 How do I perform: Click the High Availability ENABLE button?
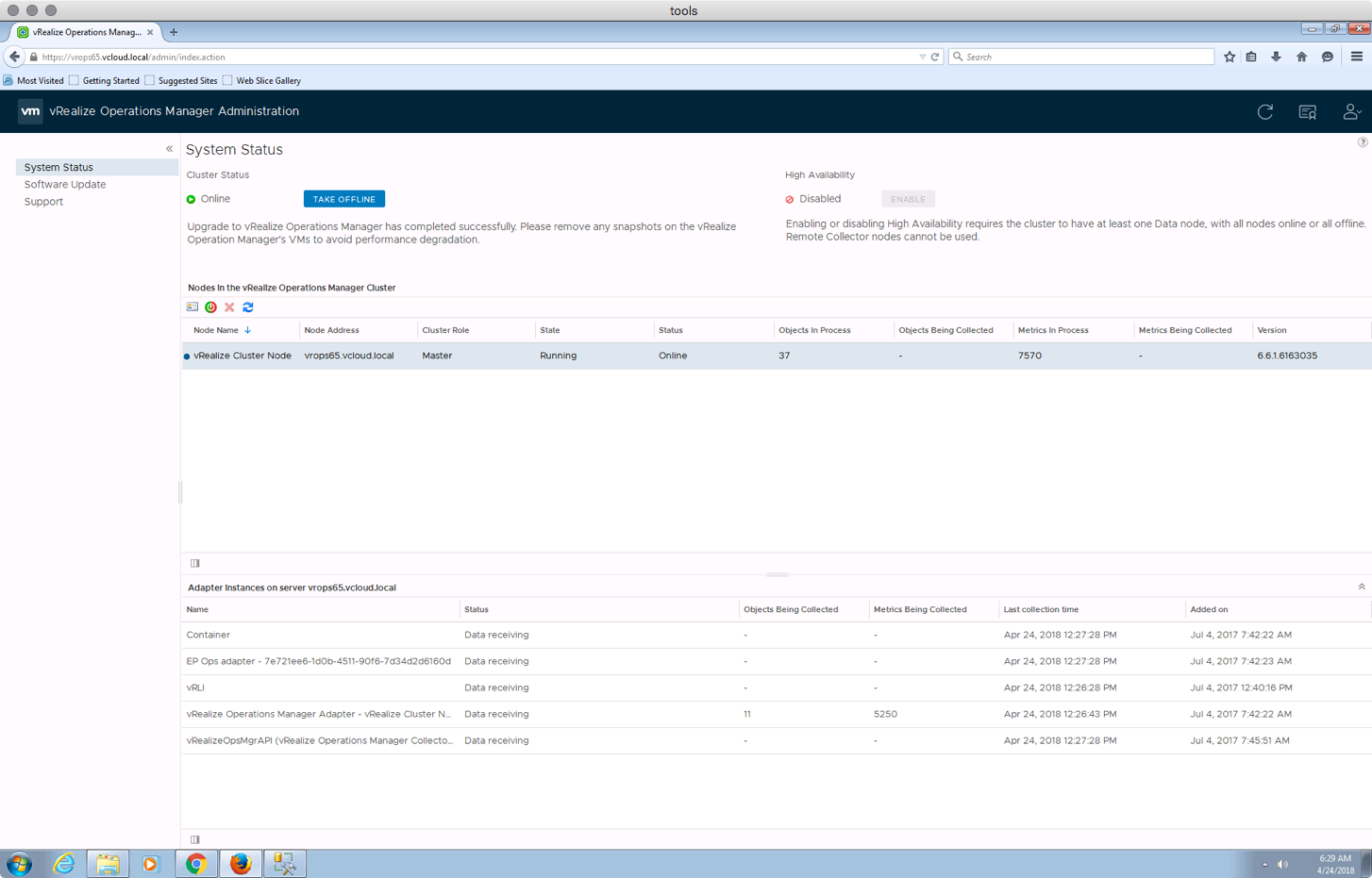pos(908,199)
